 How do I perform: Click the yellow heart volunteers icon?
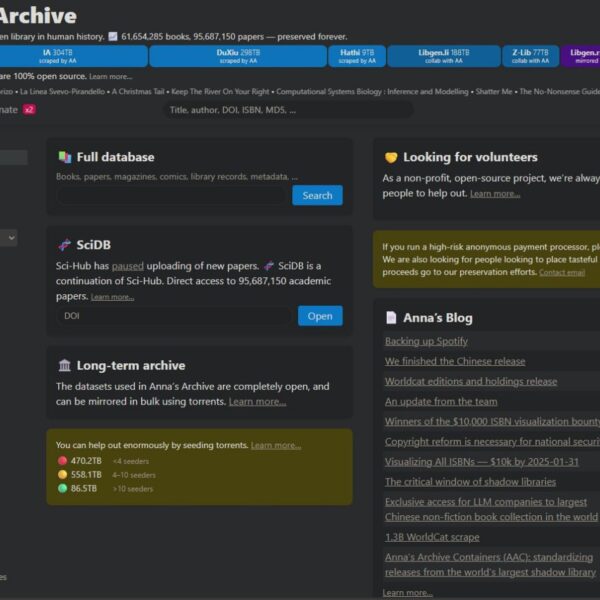[x=391, y=157]
